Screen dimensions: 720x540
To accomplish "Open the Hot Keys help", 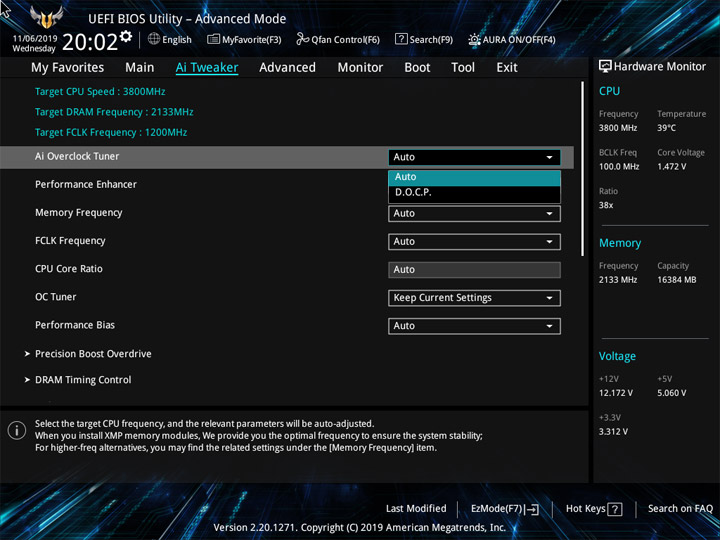I will pos(594,509).
